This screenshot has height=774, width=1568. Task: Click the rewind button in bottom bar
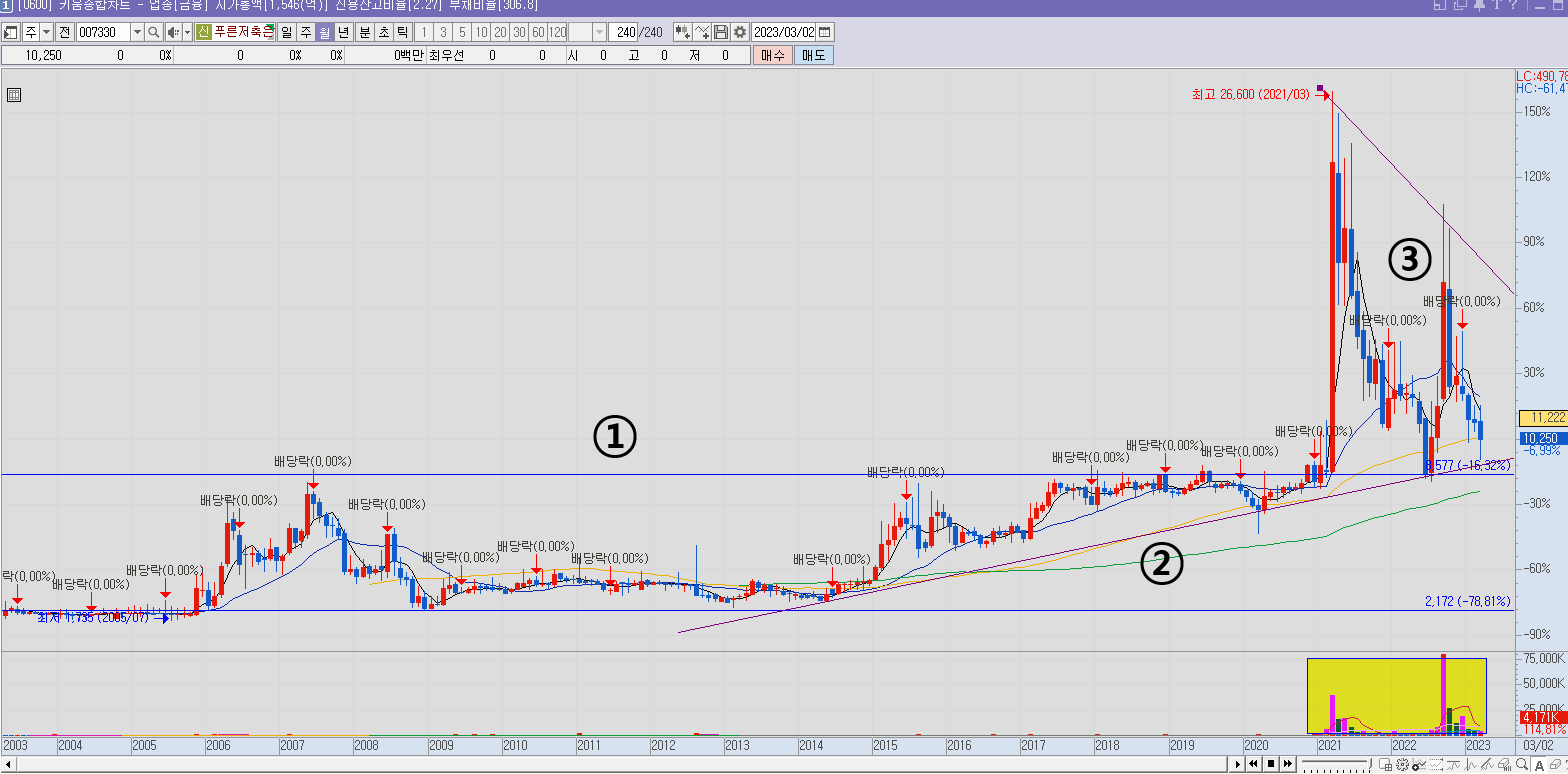click(1253, 764)
